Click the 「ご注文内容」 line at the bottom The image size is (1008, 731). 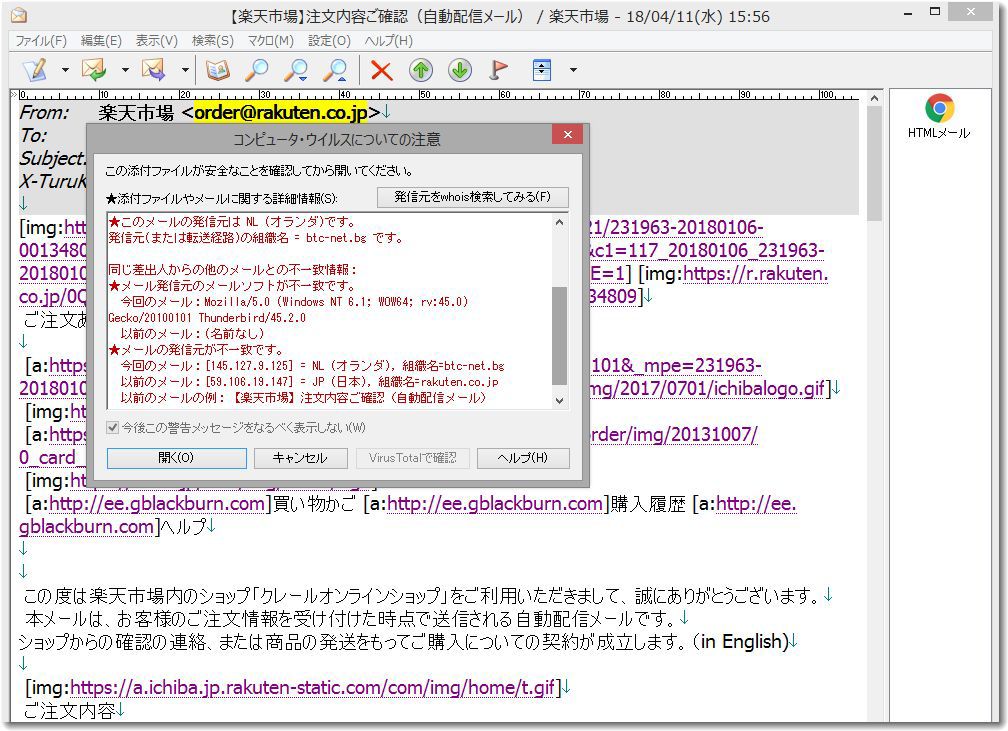[69, 711]
